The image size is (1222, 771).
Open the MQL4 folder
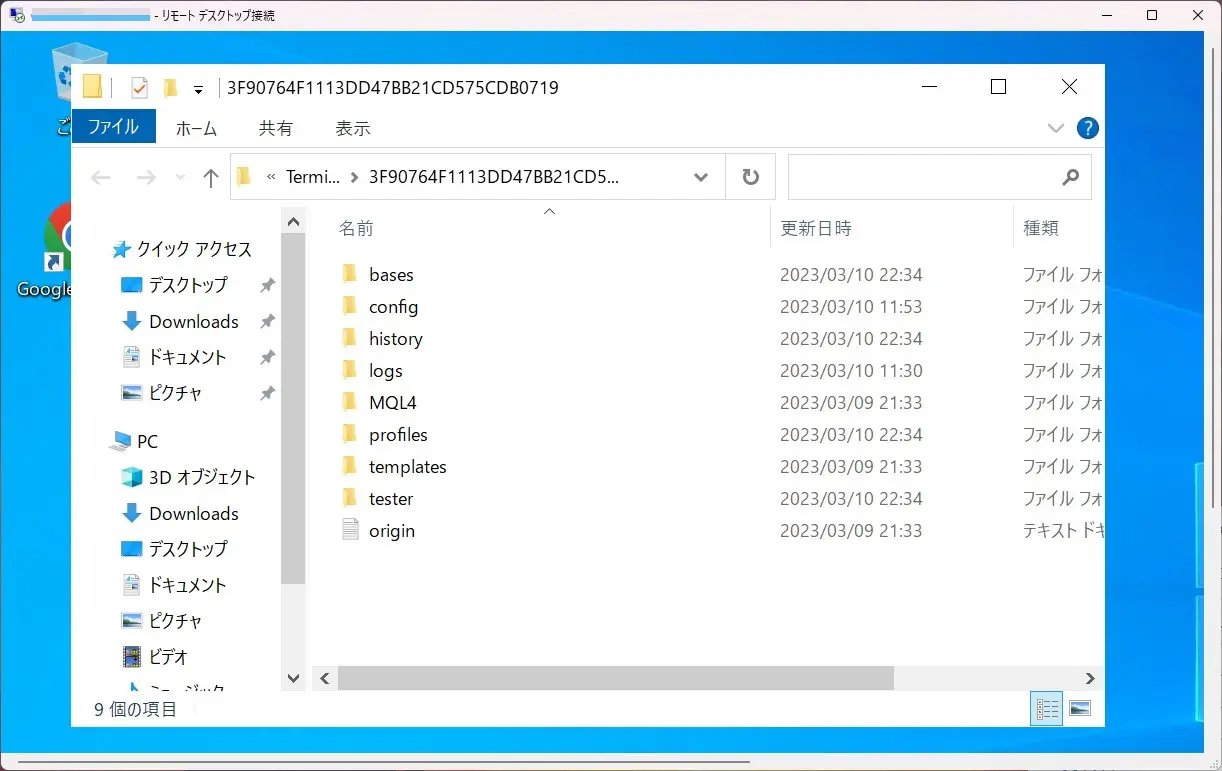coord(392,403)
